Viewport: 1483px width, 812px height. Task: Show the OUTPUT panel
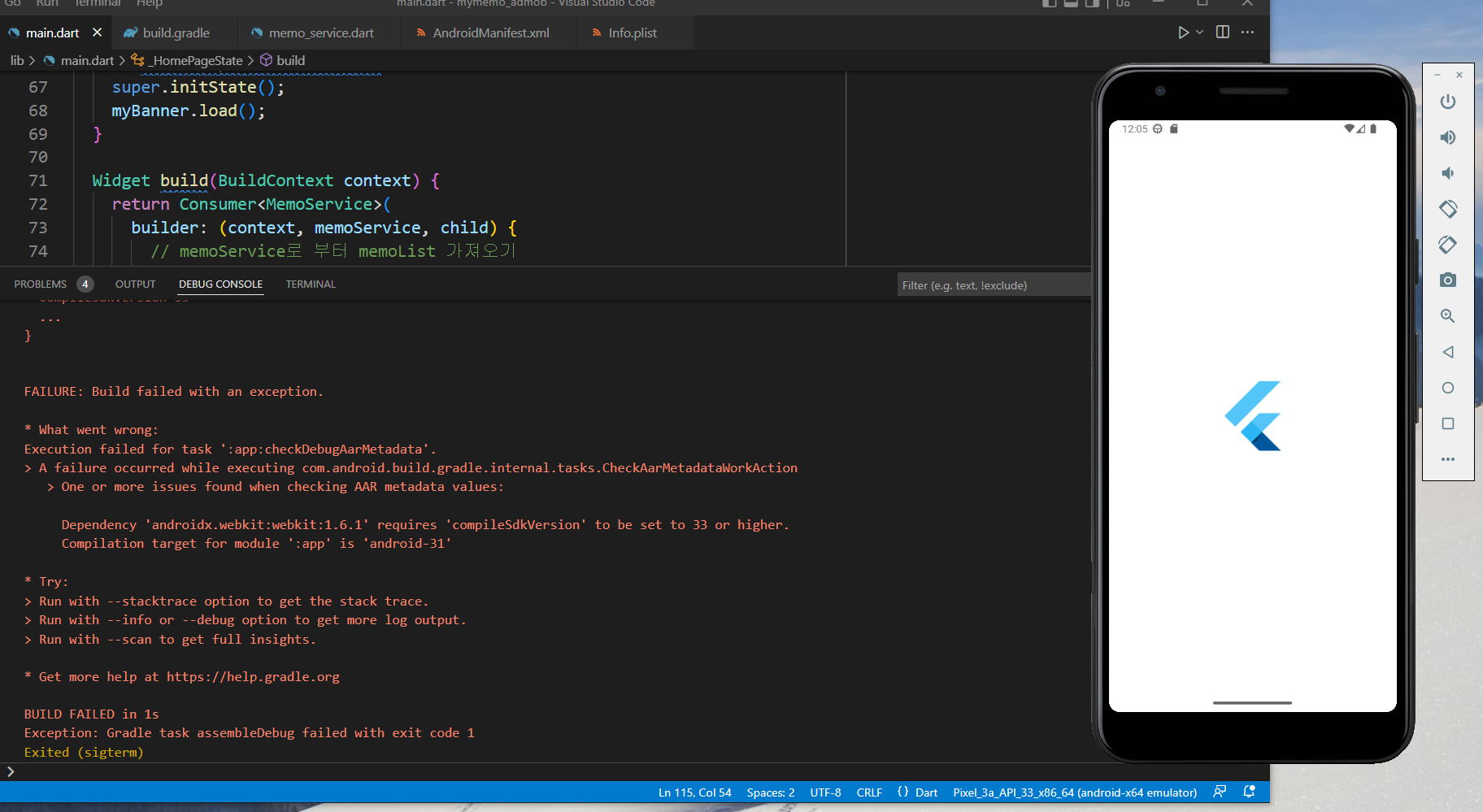135,284
